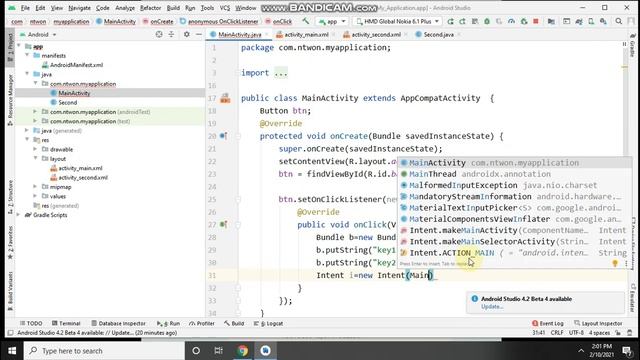Click the Update... link in notification
This screenshot has height=360, width=640.
coord(492,307)
